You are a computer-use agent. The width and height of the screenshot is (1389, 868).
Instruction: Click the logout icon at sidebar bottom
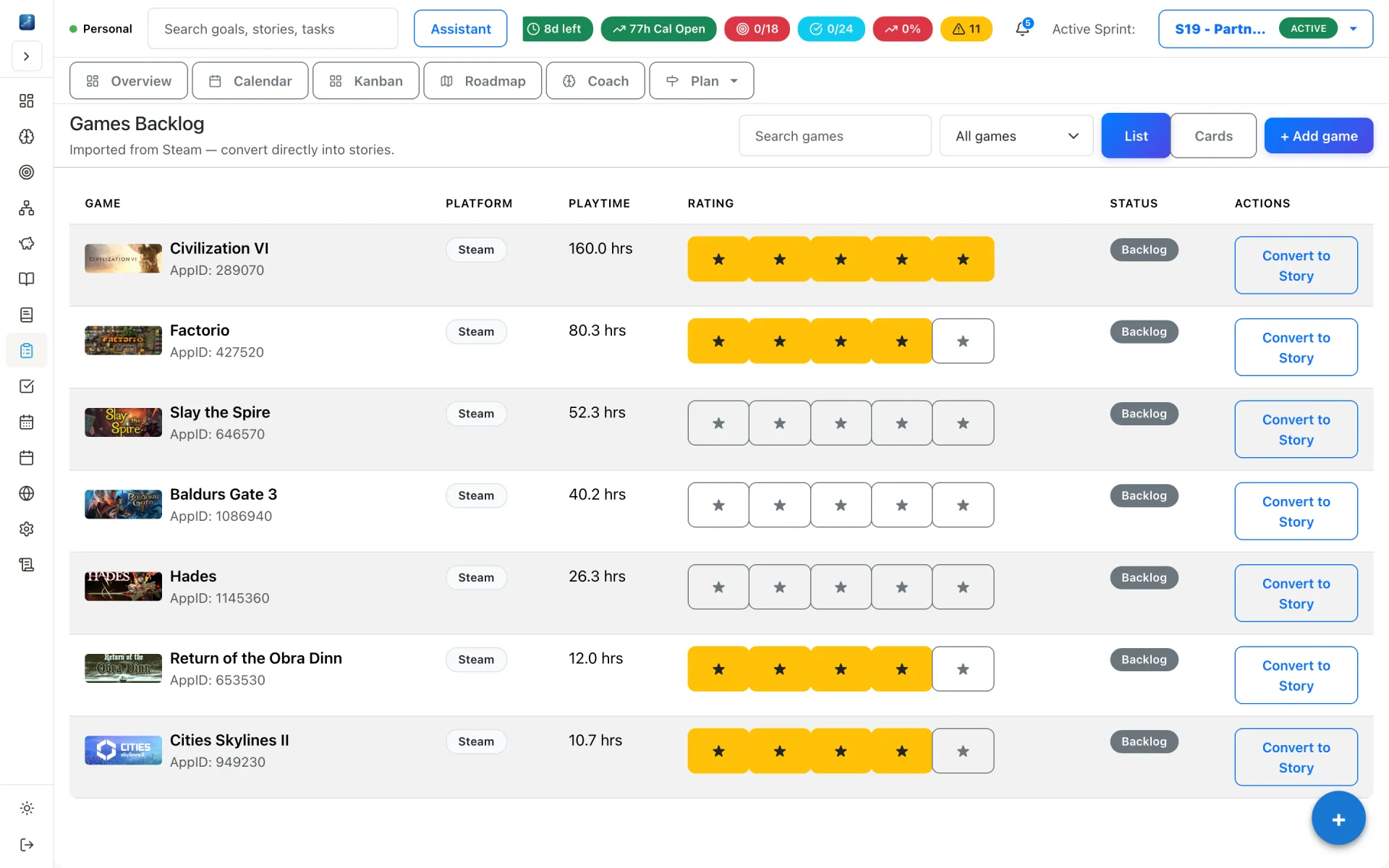pos(27,845)
